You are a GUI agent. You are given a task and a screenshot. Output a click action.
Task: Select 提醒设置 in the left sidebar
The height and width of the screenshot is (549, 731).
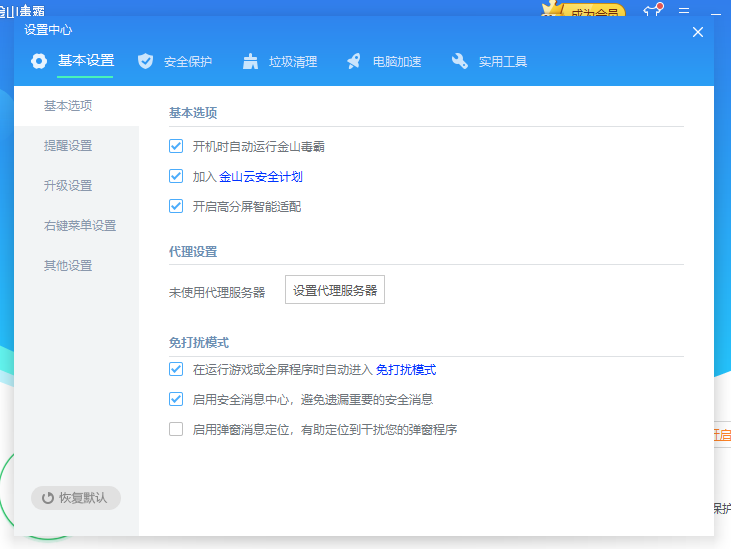pos(68,146)
